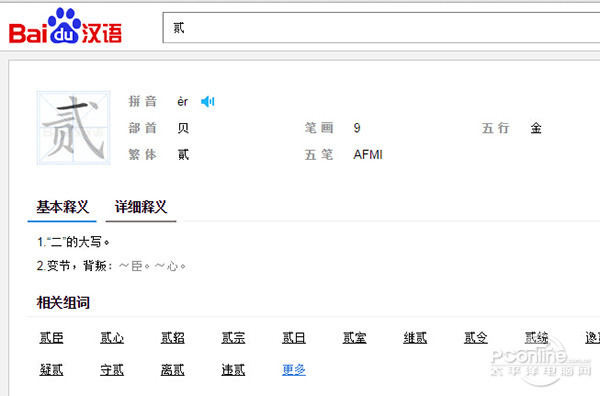The height and width of the screenshot is (396, 600).
Task: Open the related word 疑贰
Action: tap(51, 370)
